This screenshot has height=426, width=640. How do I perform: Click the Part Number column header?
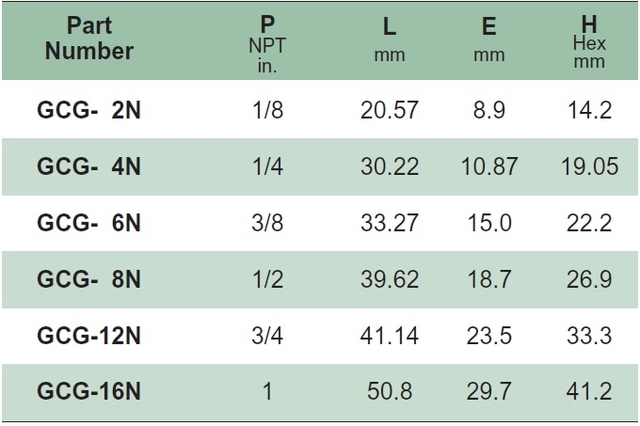pos(89,38)
